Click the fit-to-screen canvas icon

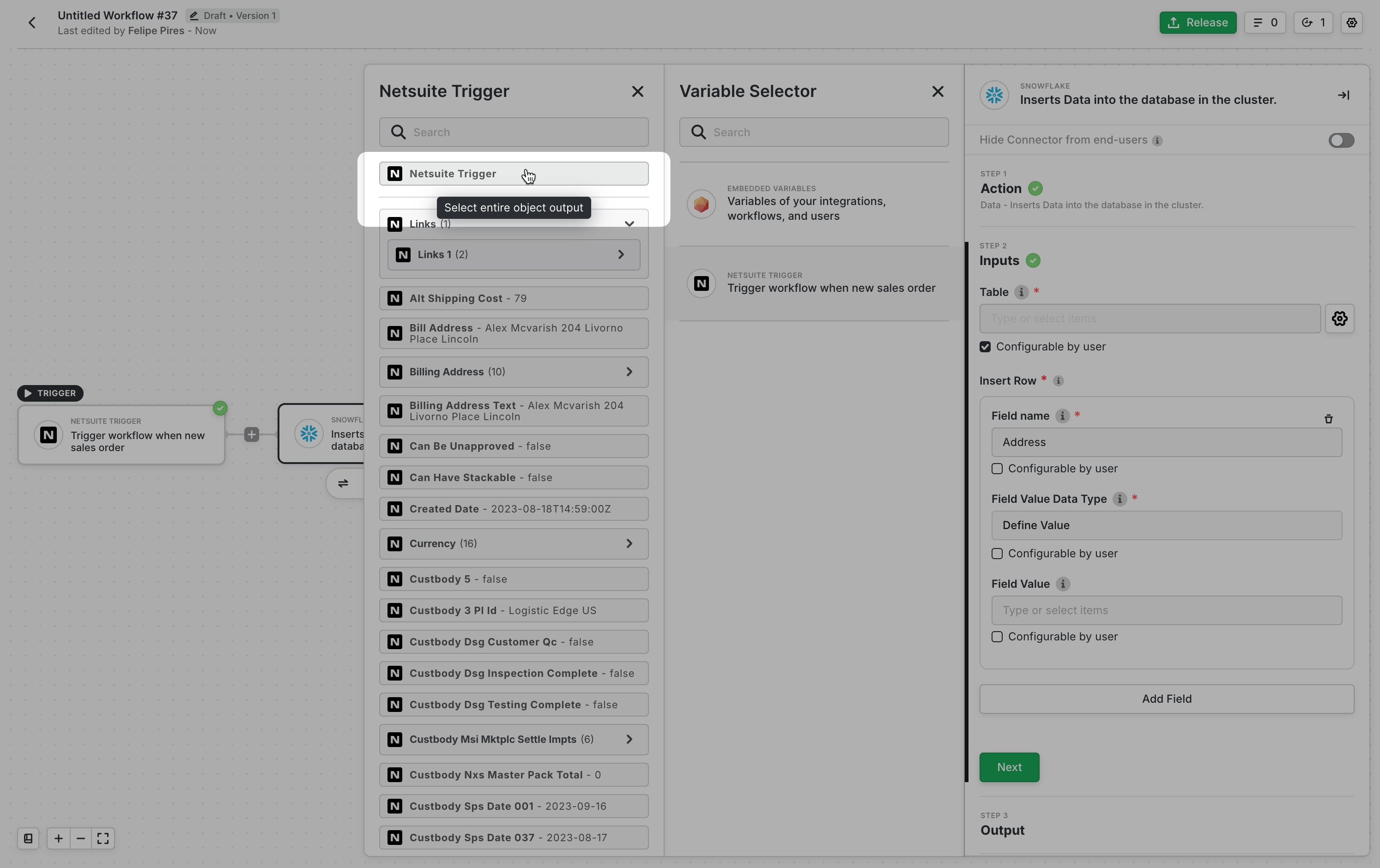point(103,838)
